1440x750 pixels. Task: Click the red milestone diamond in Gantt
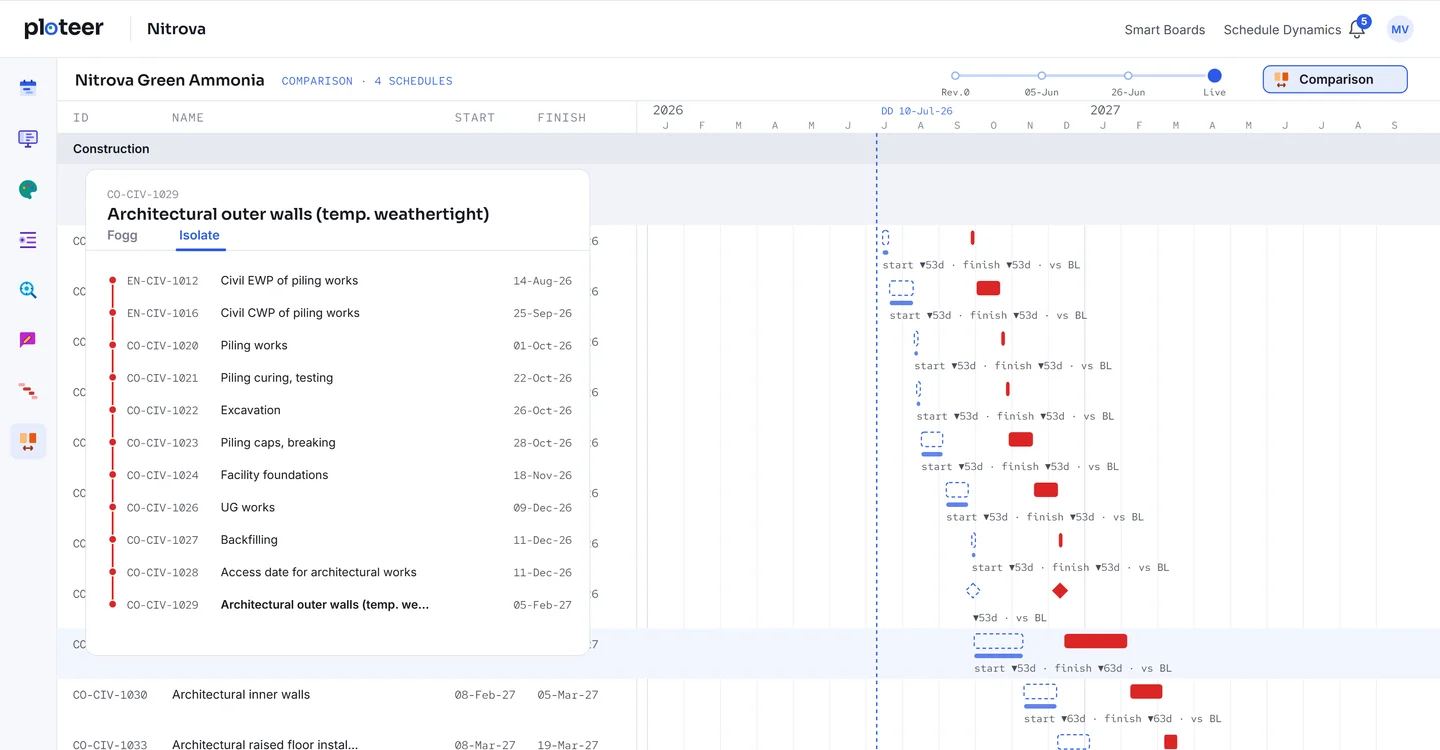tap(1060, 591)
